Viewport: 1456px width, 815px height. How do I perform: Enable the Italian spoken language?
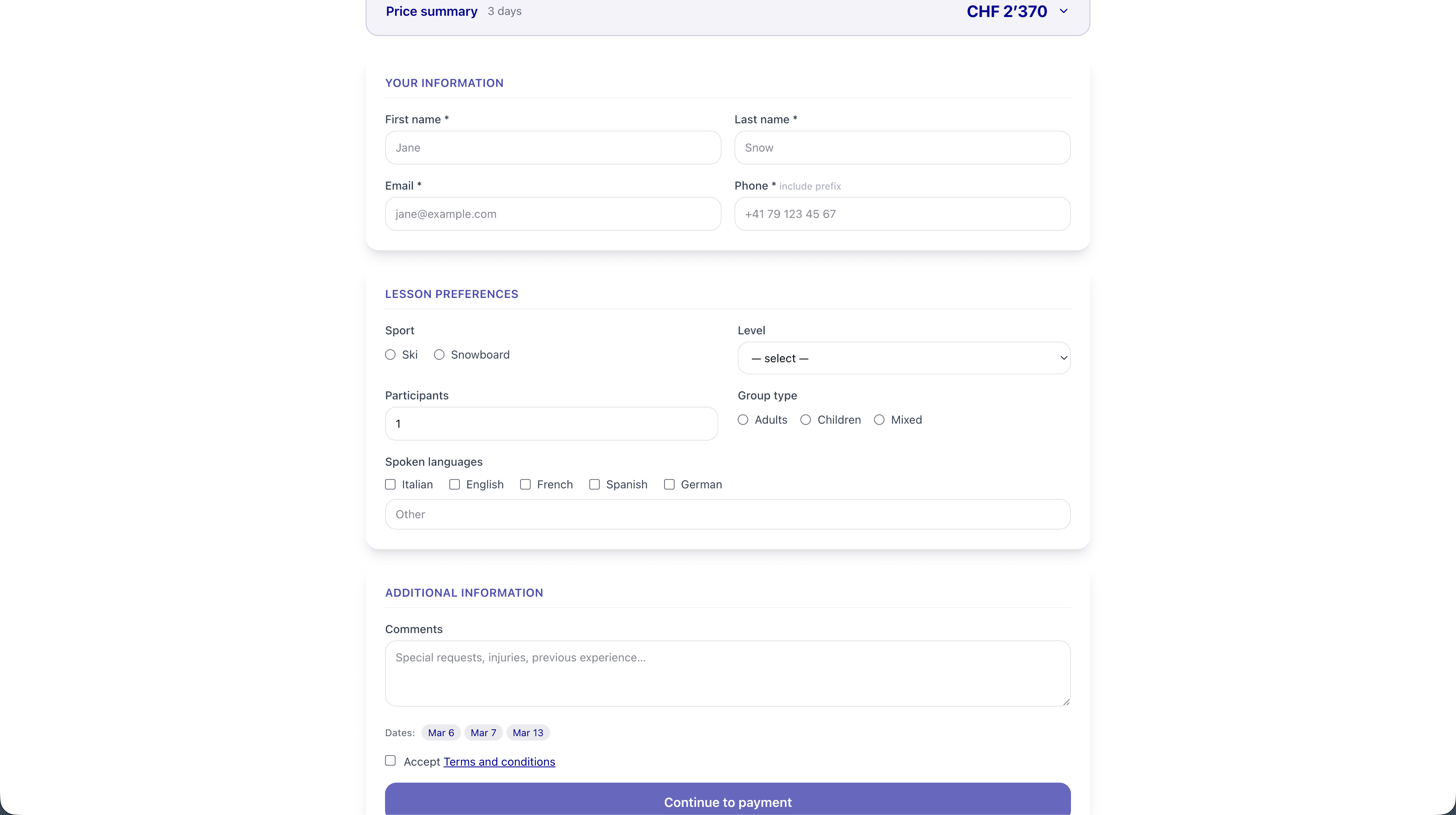tap(390, 484)
